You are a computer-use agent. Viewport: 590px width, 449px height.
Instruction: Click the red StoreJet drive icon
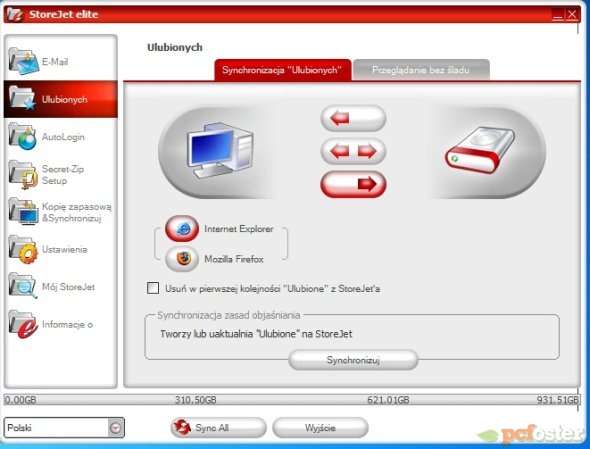[x=480, y=150]
